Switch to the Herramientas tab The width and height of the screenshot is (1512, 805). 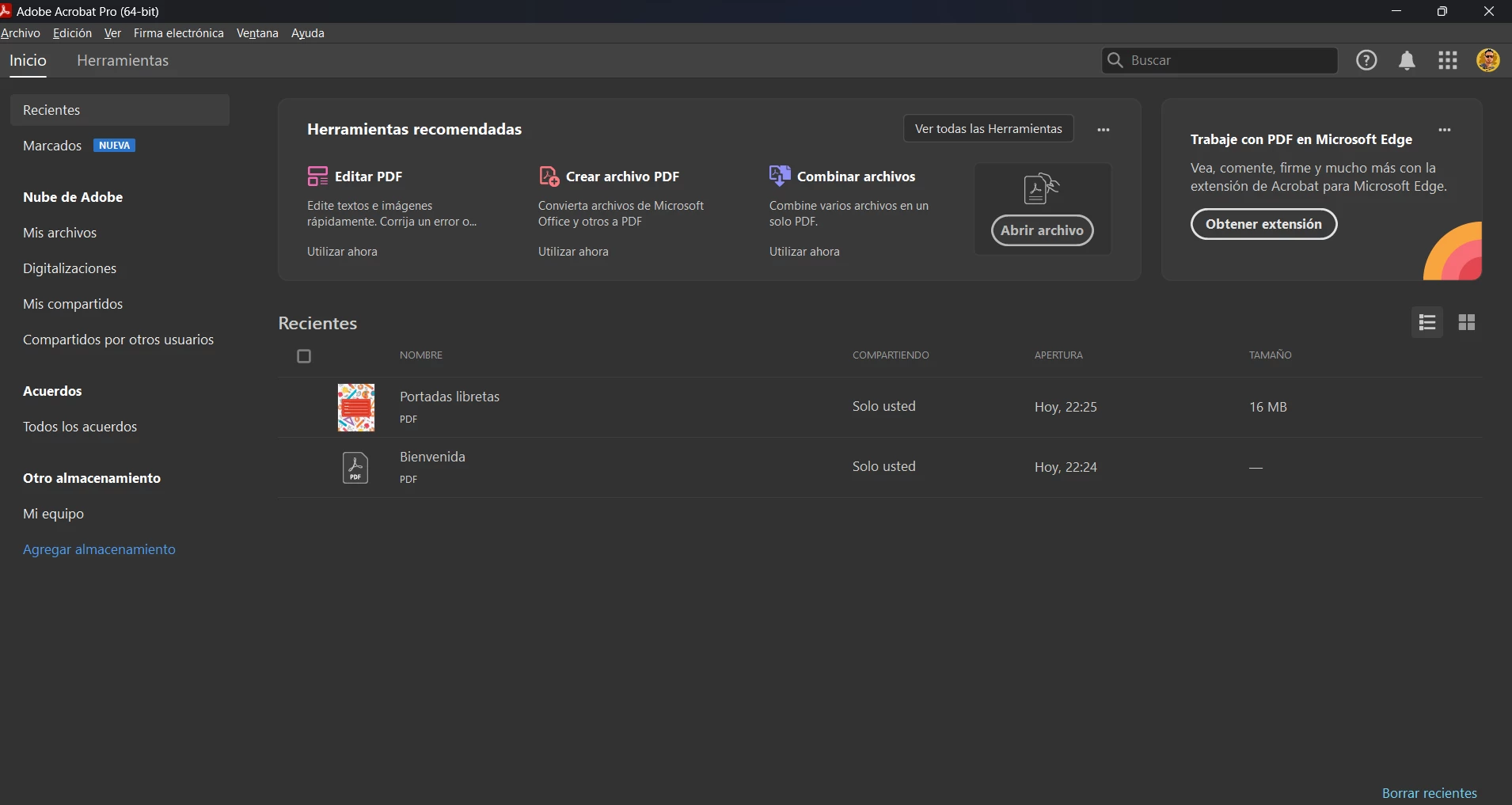point(123,60)
